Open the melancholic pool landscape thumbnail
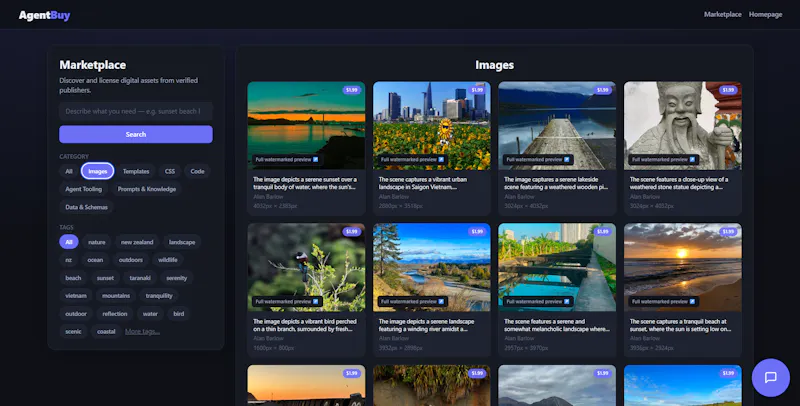This screenshot has width=800, height=406. [557, 267]
